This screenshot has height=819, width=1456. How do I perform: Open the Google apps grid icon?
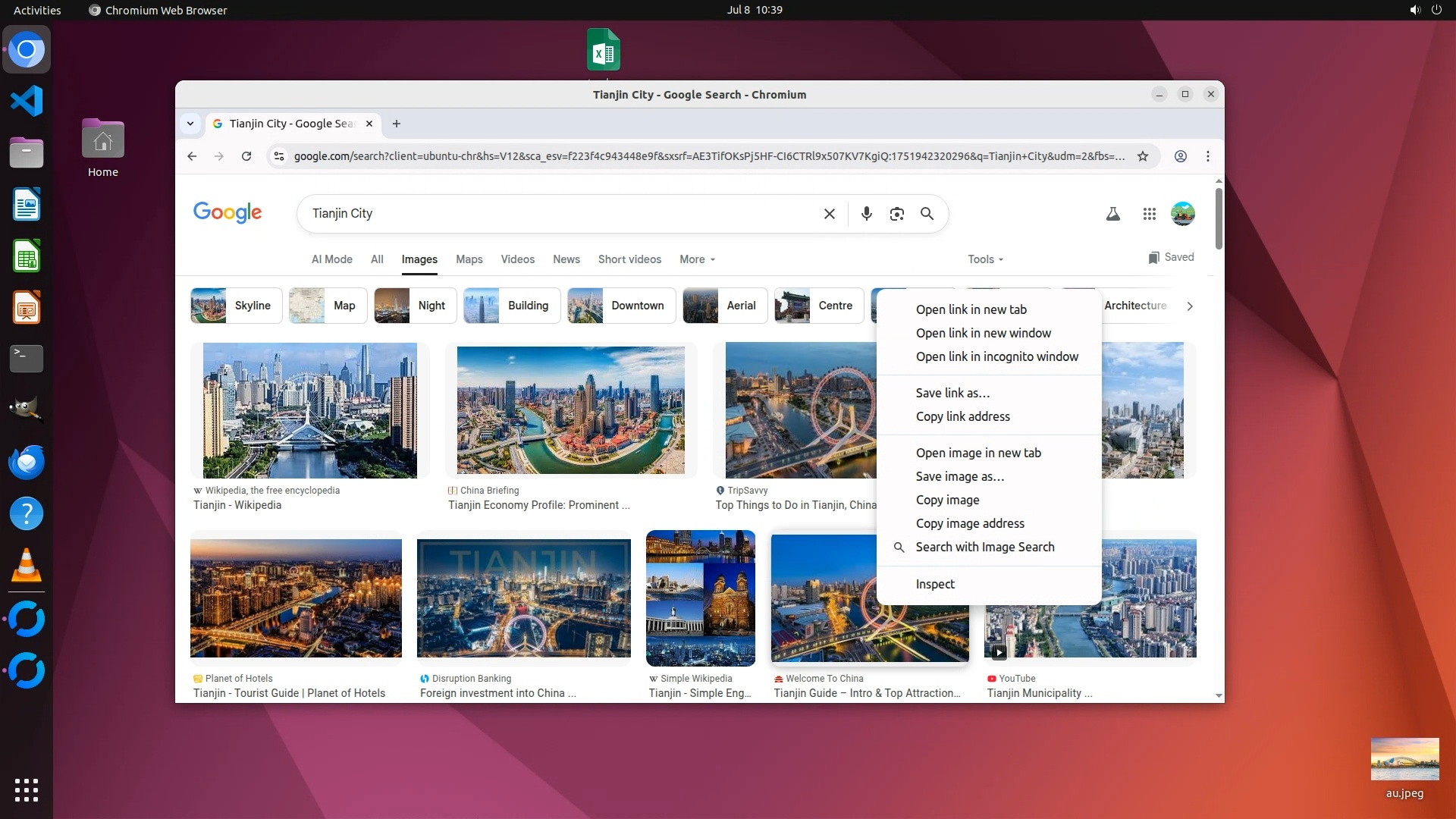point(1149,214)
